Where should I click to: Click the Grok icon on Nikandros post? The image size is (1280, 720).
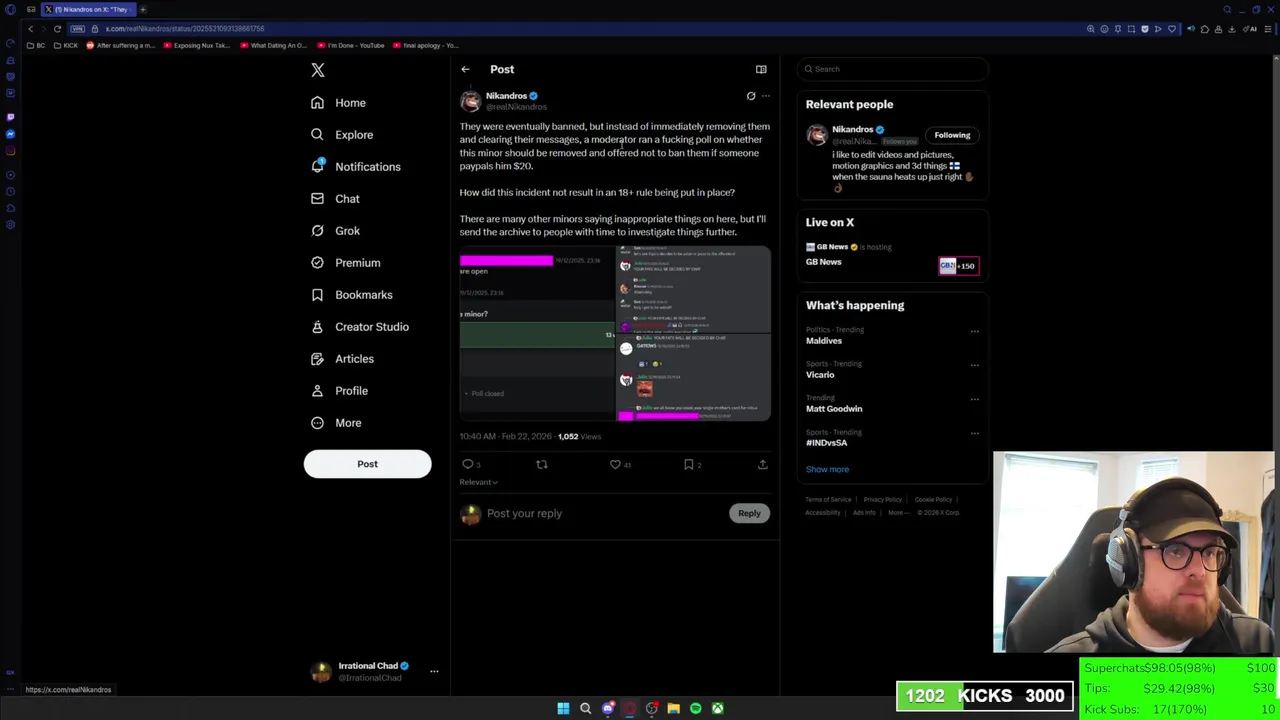[751, 96]
